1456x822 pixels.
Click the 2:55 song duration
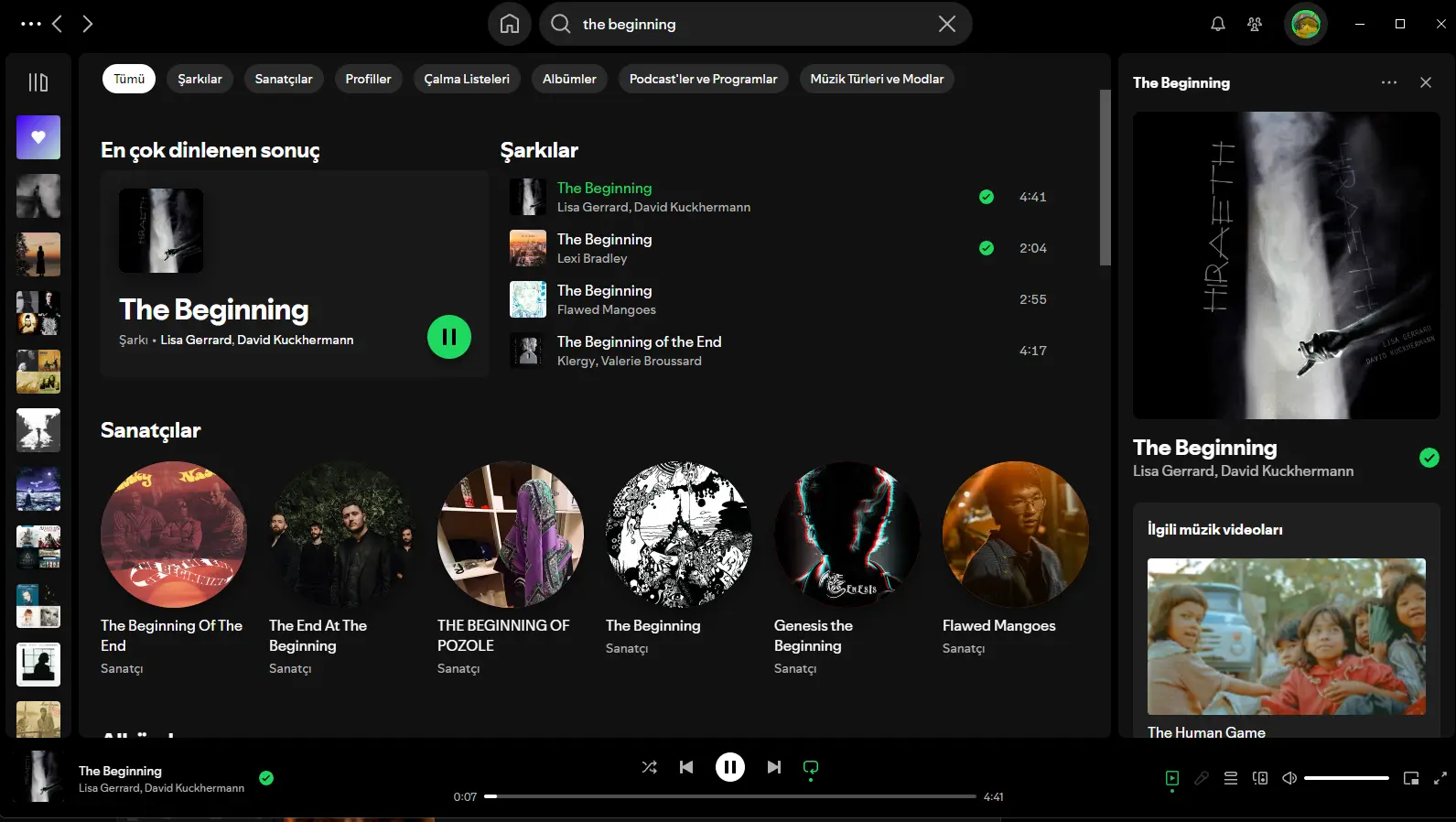pyautogui.click(x=1033, y=299)
